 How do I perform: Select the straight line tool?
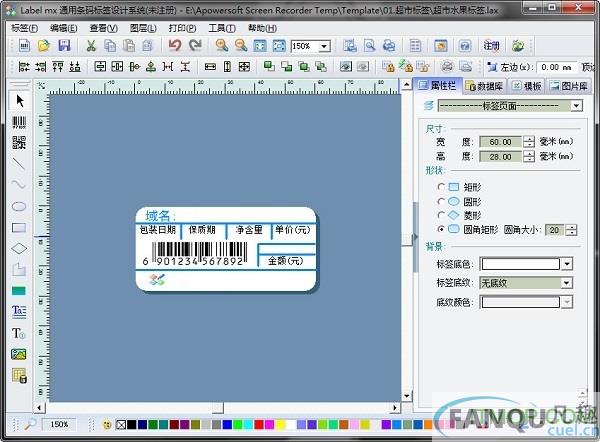[19, 164]
